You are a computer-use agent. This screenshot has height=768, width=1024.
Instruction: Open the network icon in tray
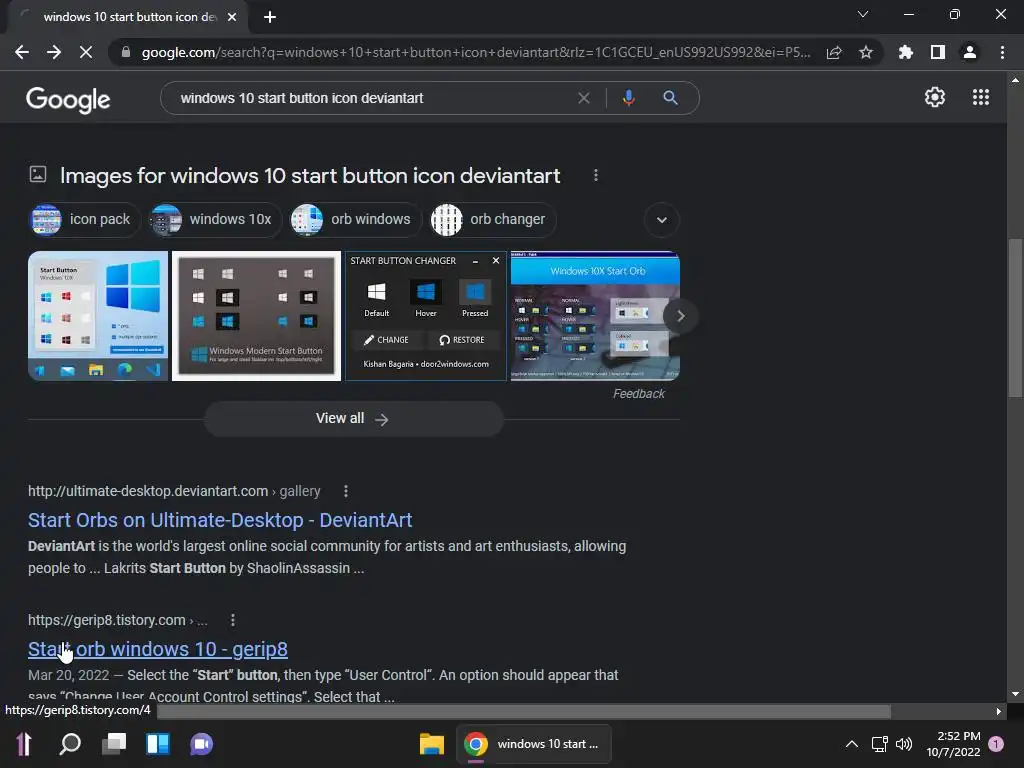coord(880,744)
